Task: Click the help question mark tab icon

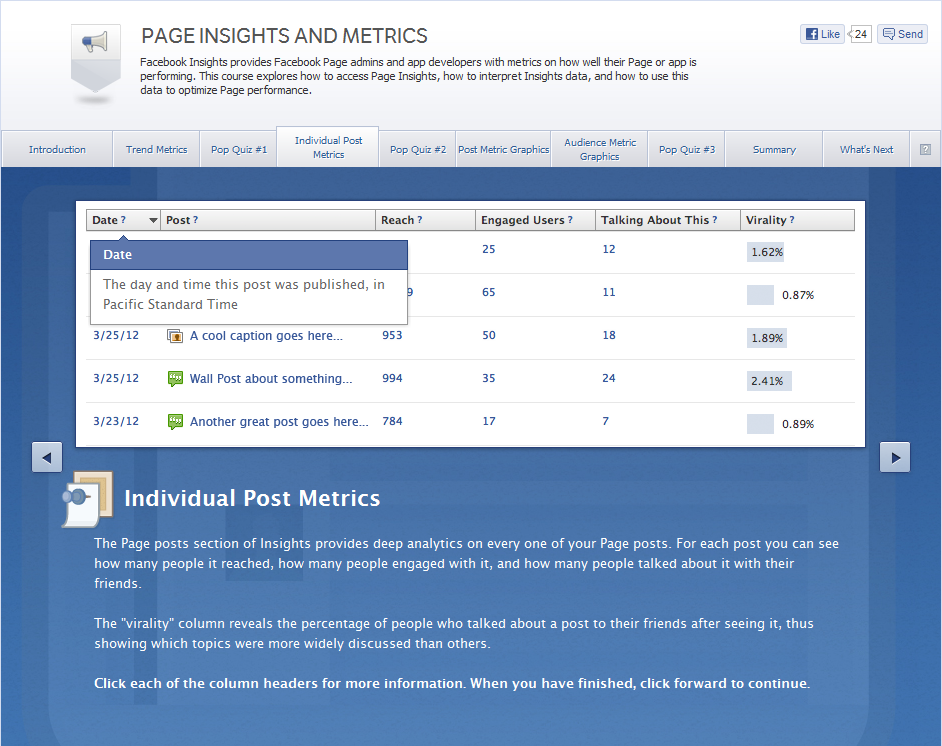Action: [925, 150]
